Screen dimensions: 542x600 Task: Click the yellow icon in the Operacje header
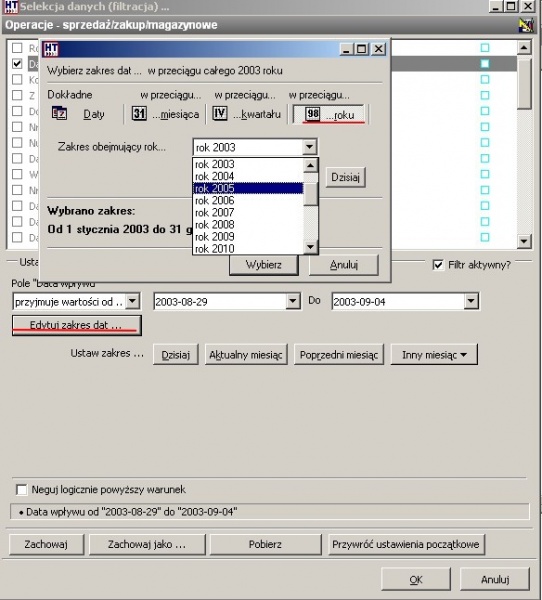(x=526, y=25)
